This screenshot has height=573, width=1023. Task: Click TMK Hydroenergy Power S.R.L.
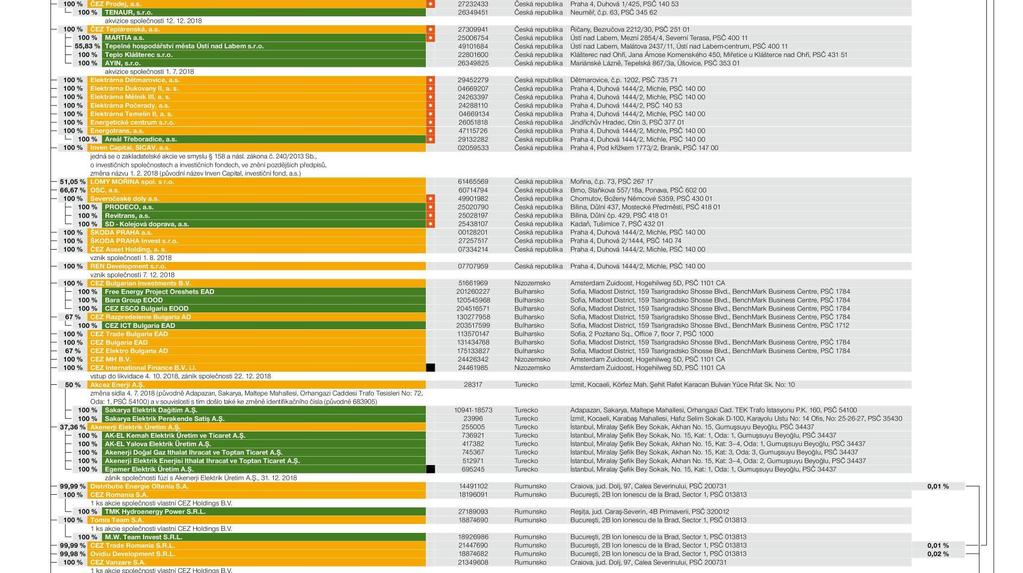(264, 512)
